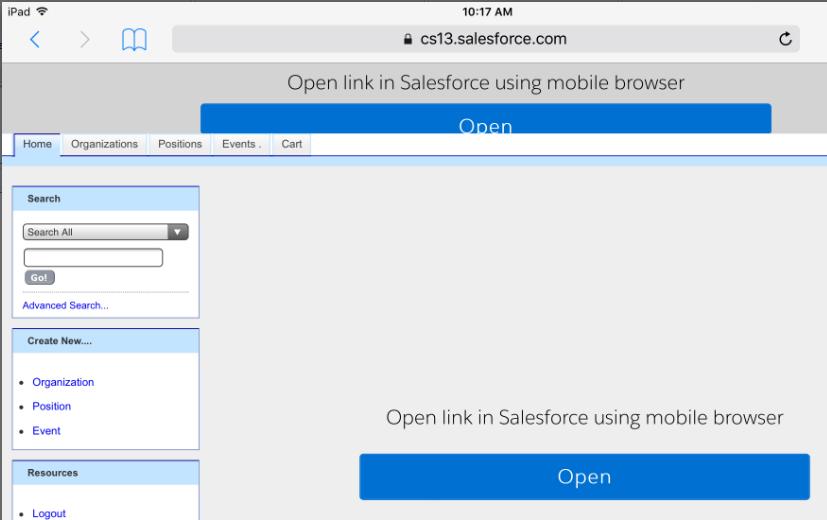The width and height of the screenshot is (827, 520).
Task: Tap the cs13.salesforce.com address bar
Action: coord(486,39)
